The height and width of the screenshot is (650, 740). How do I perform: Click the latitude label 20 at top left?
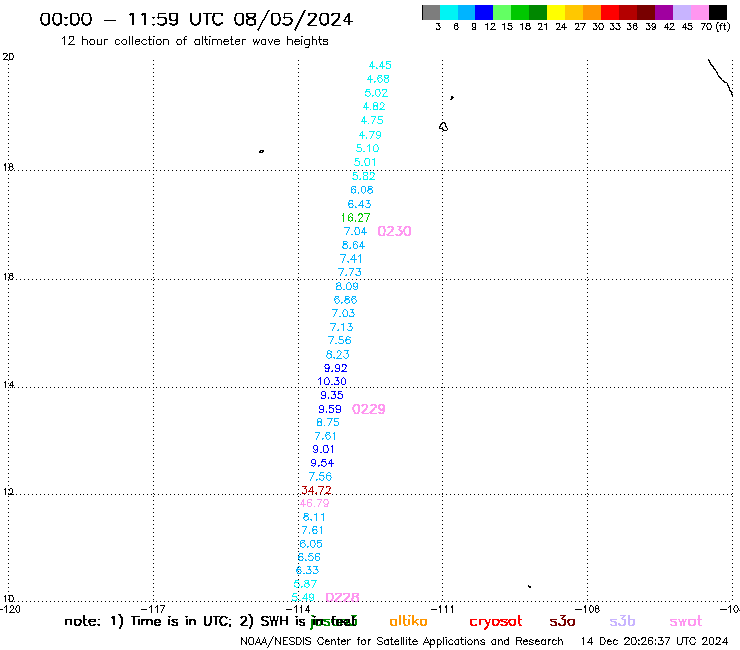pos(8,57)
